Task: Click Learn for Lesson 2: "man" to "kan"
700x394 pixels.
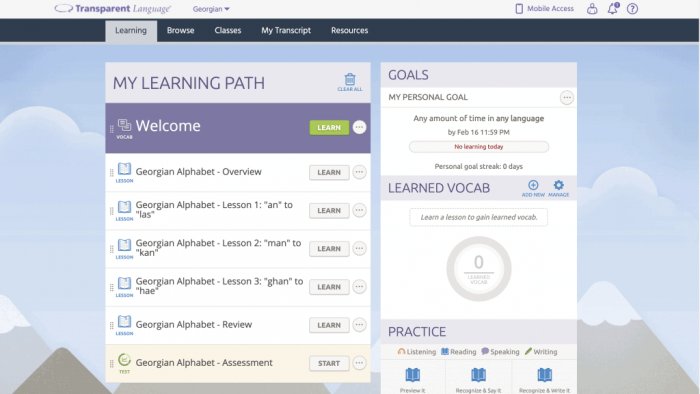Action: point(329,249)
